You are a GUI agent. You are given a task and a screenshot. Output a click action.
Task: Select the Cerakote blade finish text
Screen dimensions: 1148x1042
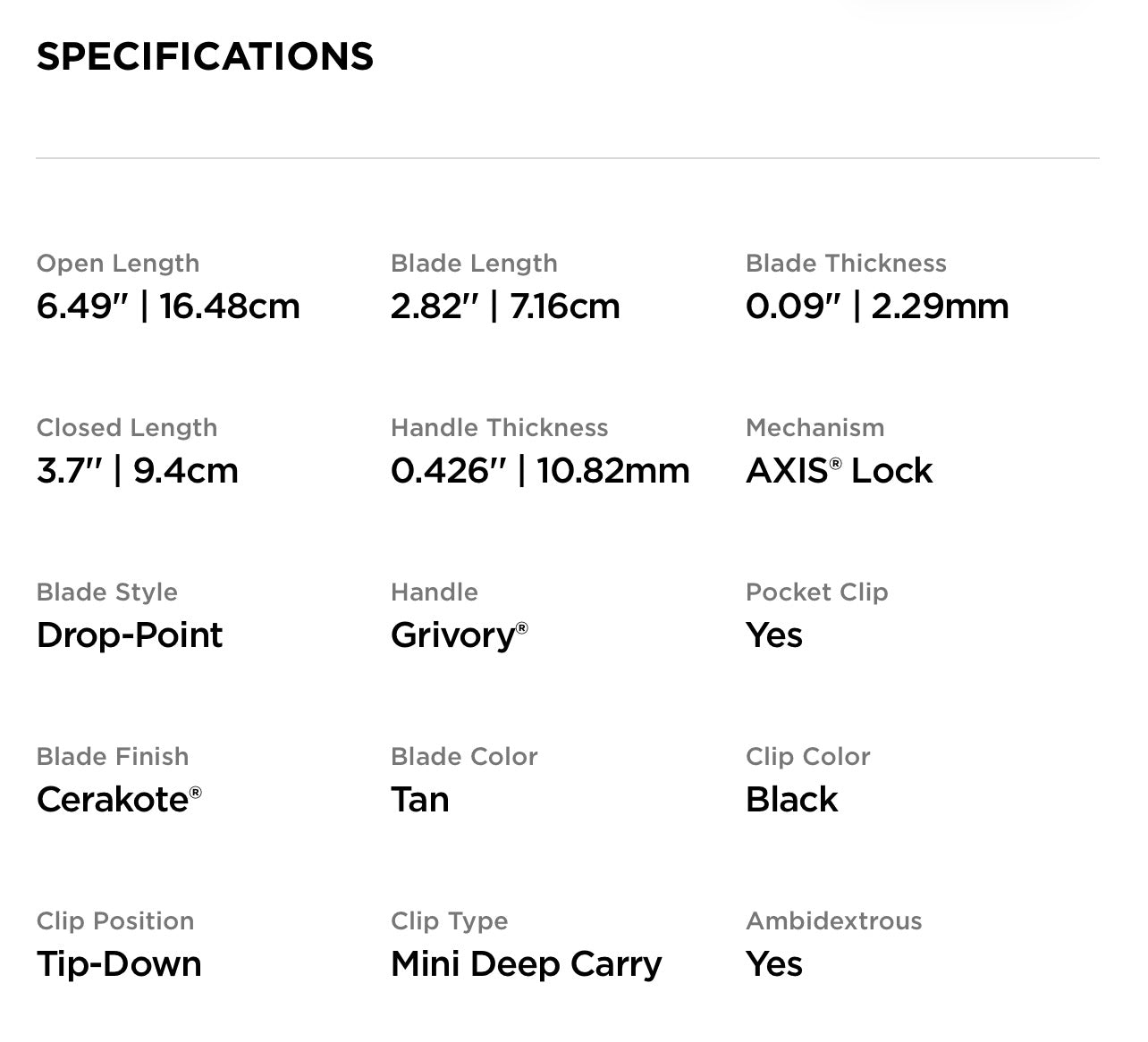click(x=119, y=800)
